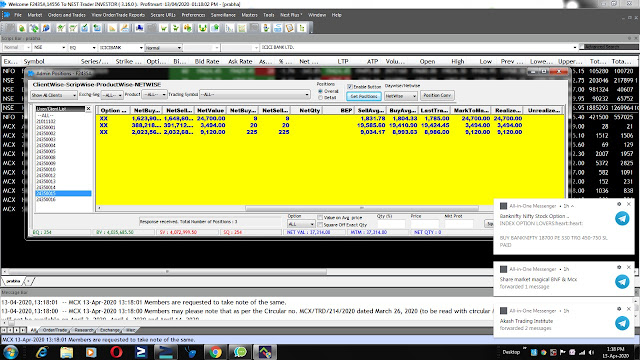Click SellAvg value 19,585.60
The width and height of the screenshot is (640, 360).
[x=371, y=125]
